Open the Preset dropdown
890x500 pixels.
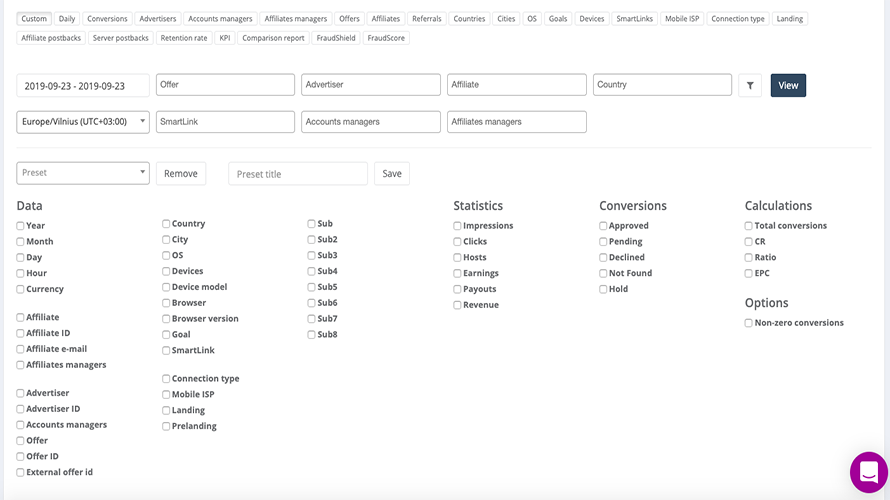click(x=83, y=173)
